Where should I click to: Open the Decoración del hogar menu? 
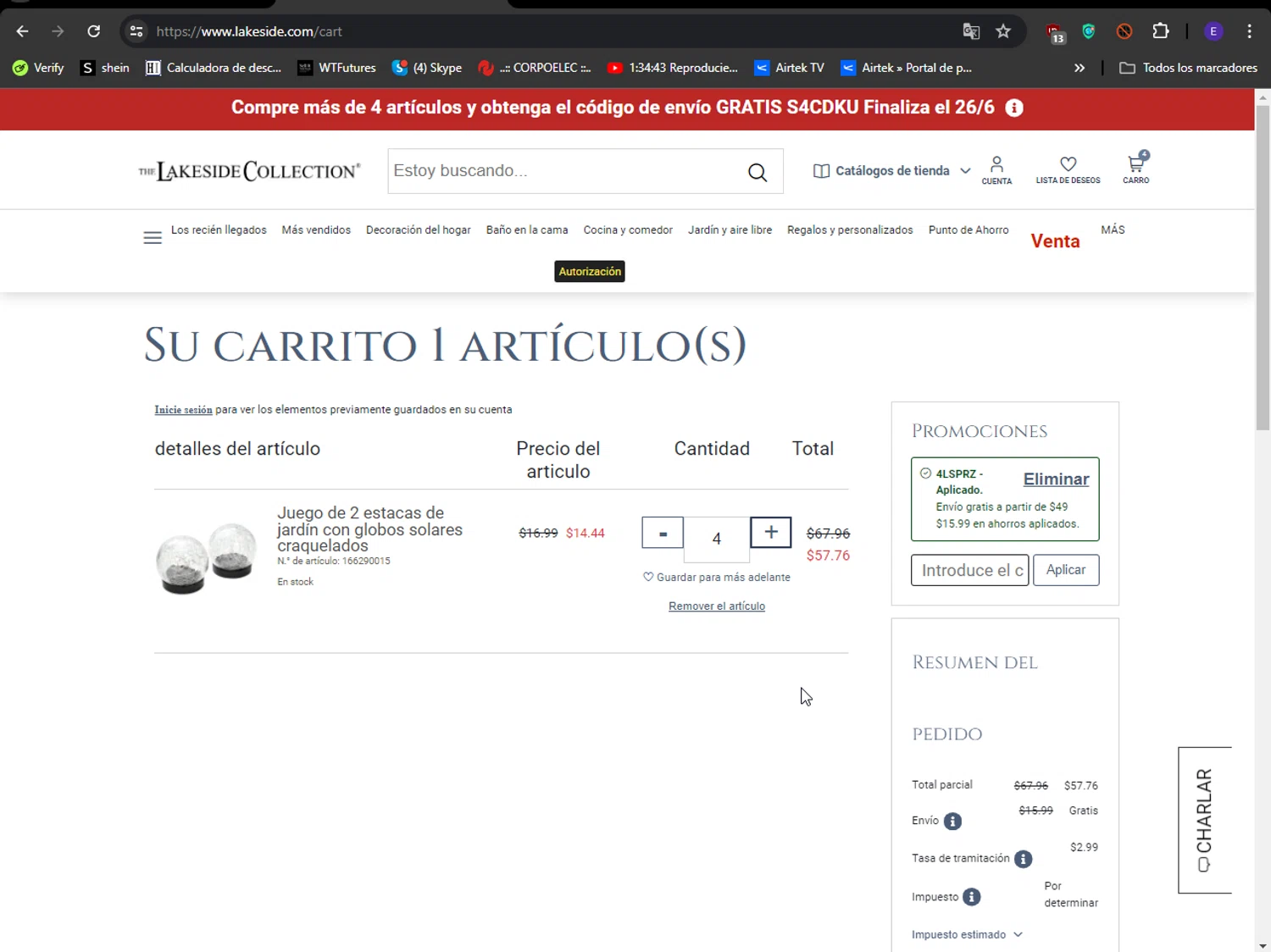click(x=419, y=230)
